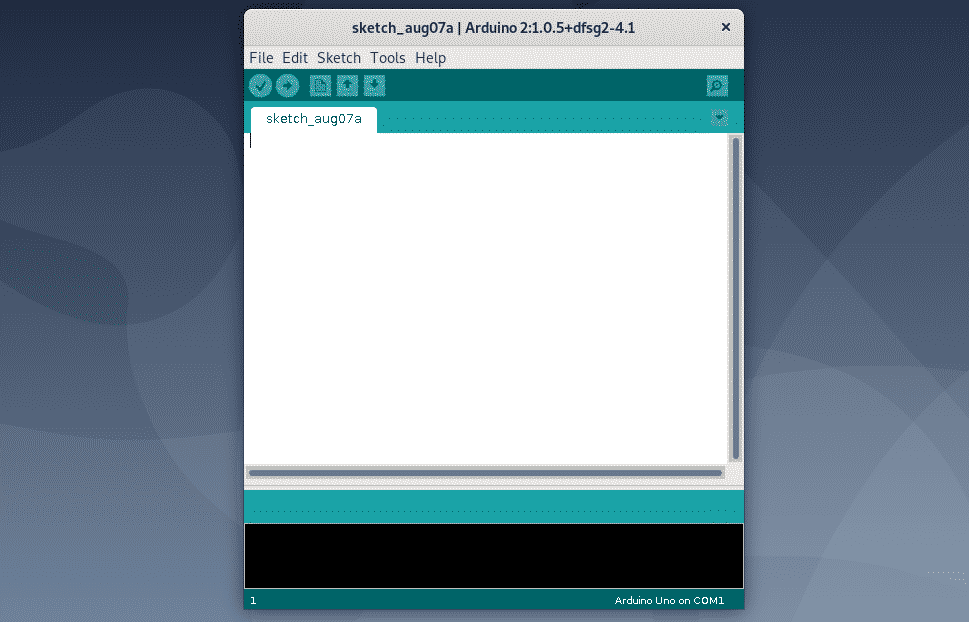969x622 pixels.
Task: Create a new sketch with New icon
Action: coord(320,85)
